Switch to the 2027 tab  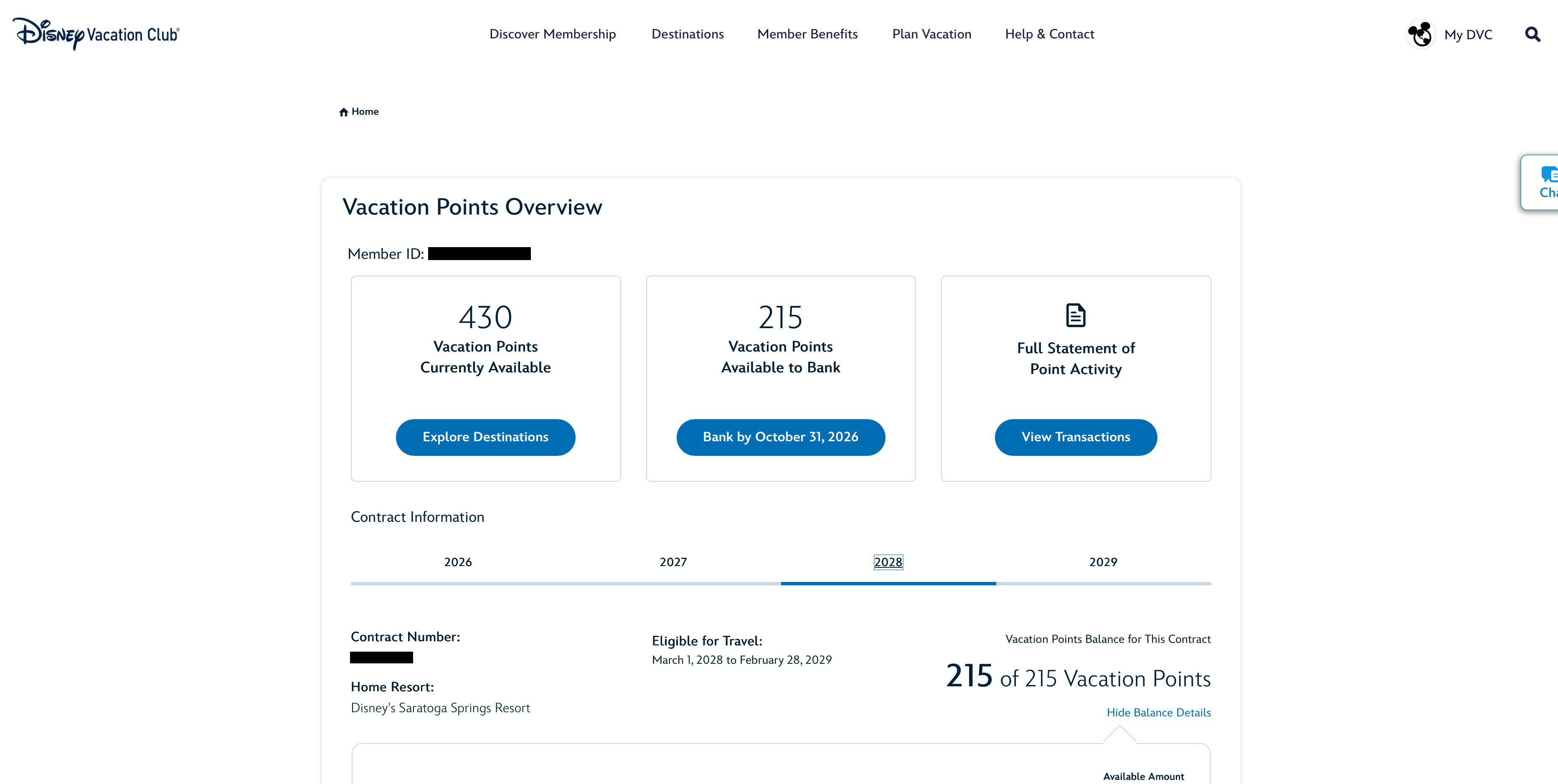point(673,562)
